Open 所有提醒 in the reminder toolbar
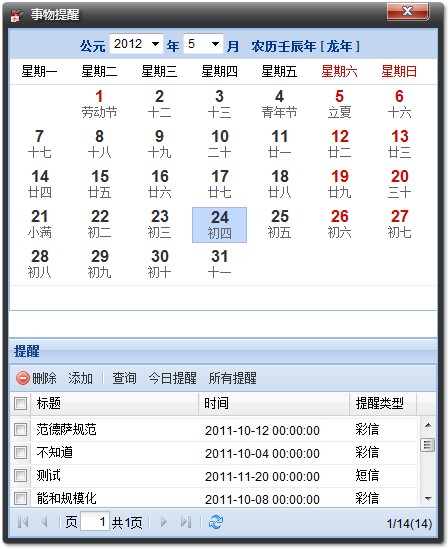The height and width of the screenshot is (549, 448). click(233, 378)
